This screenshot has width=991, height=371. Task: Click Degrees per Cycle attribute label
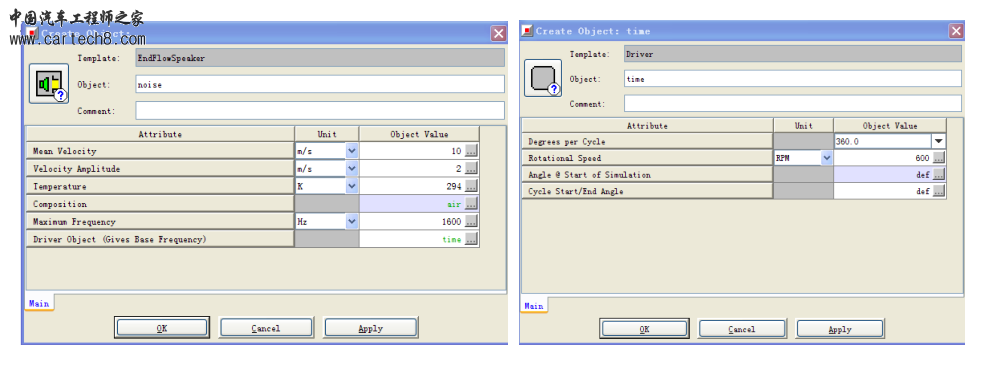click(647, 142)
